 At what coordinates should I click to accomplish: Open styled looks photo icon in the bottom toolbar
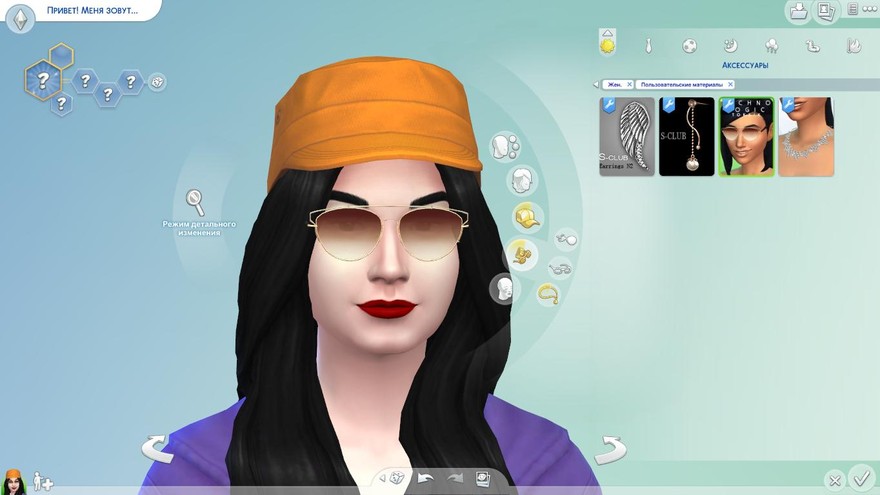click(483, 479)
